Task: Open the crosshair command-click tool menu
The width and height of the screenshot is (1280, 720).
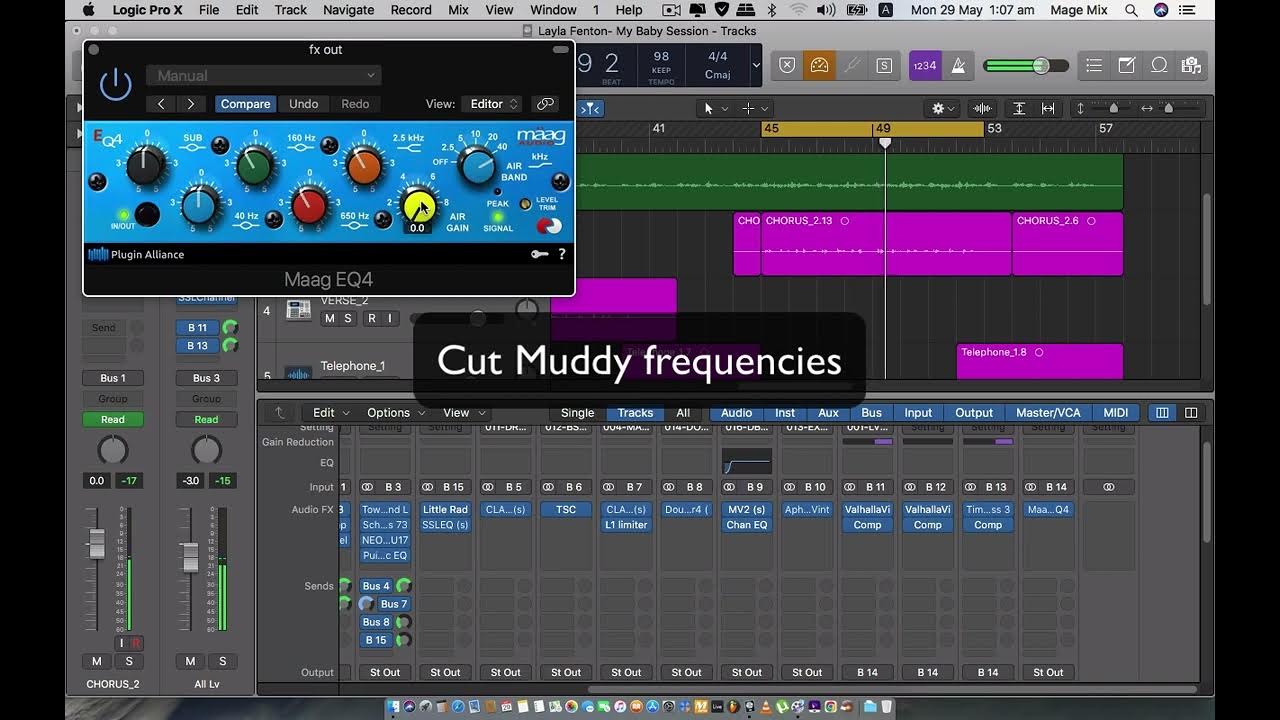Action: click(x=754, y=108)
